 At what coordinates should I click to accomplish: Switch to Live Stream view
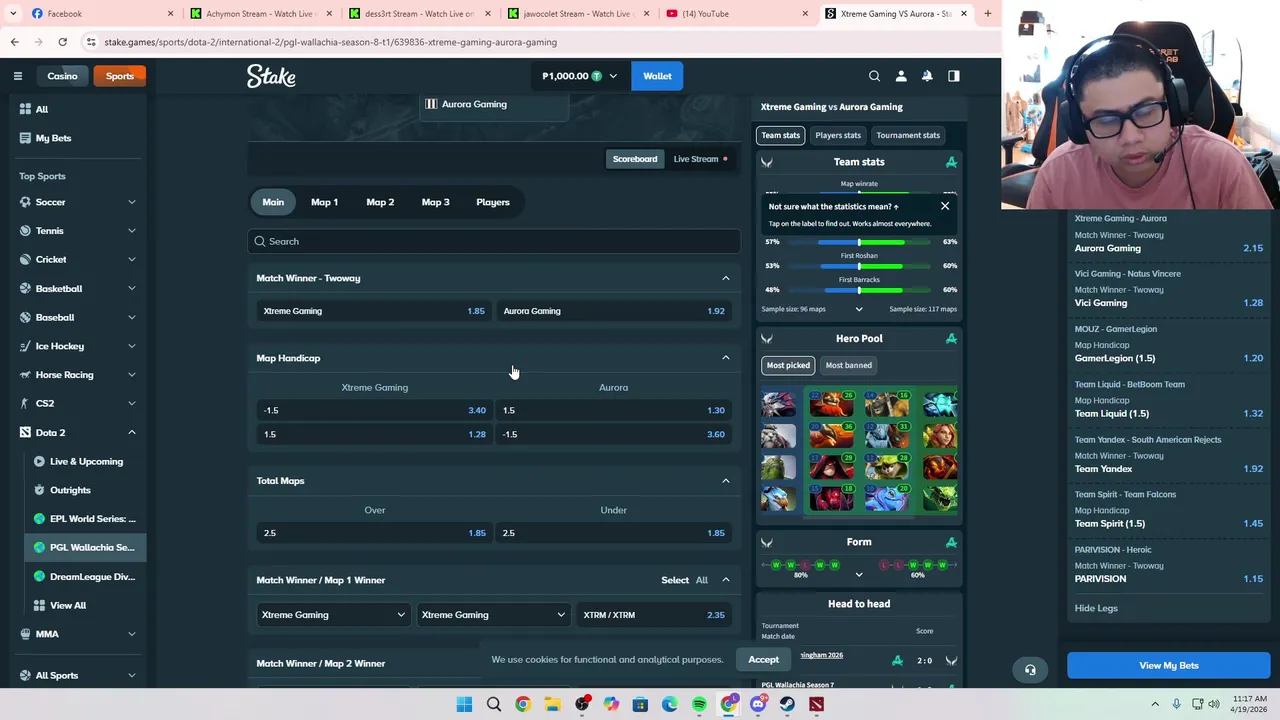point(700,159)
